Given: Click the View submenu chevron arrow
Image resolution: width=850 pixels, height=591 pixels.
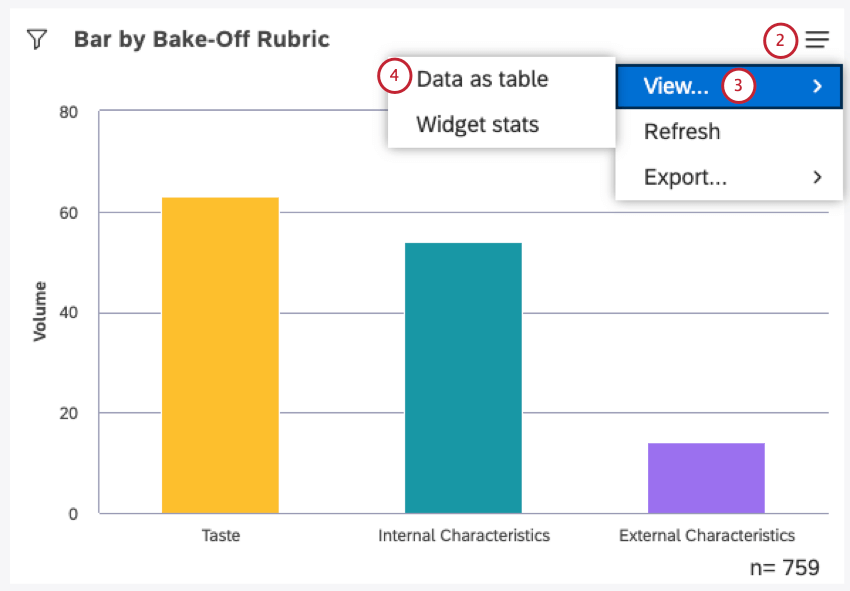Looking at the screenshot, I should pyautogui.click(x=817, y=86).
